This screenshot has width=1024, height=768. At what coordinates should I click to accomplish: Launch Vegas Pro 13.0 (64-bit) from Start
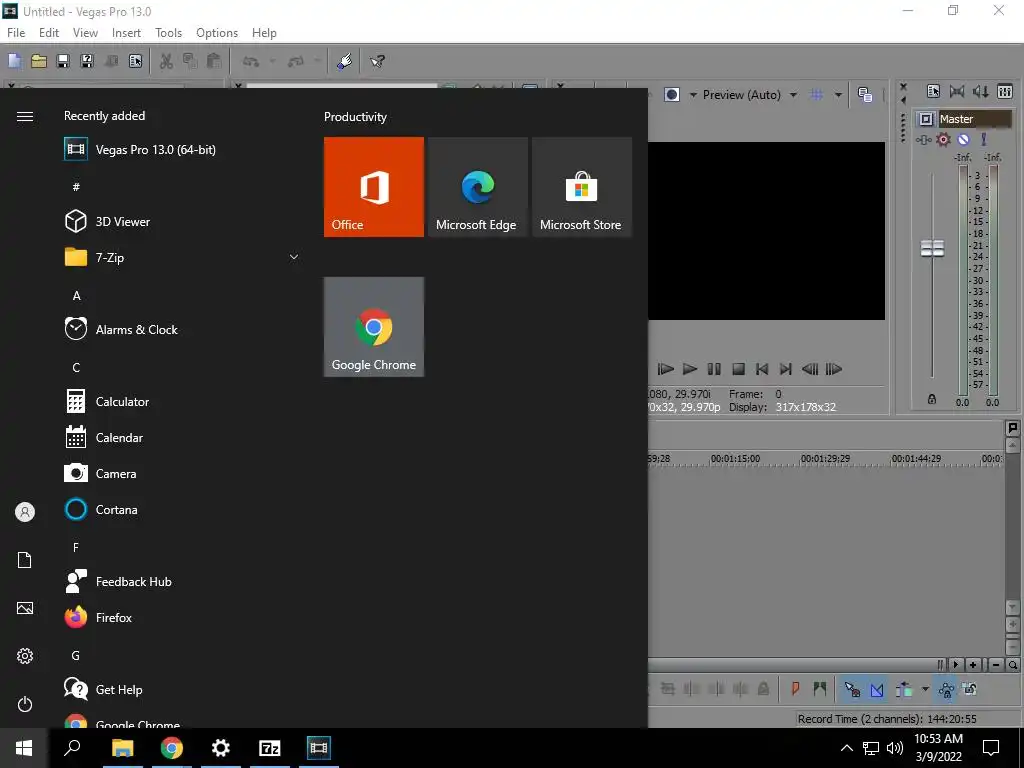tap(140, 150)
